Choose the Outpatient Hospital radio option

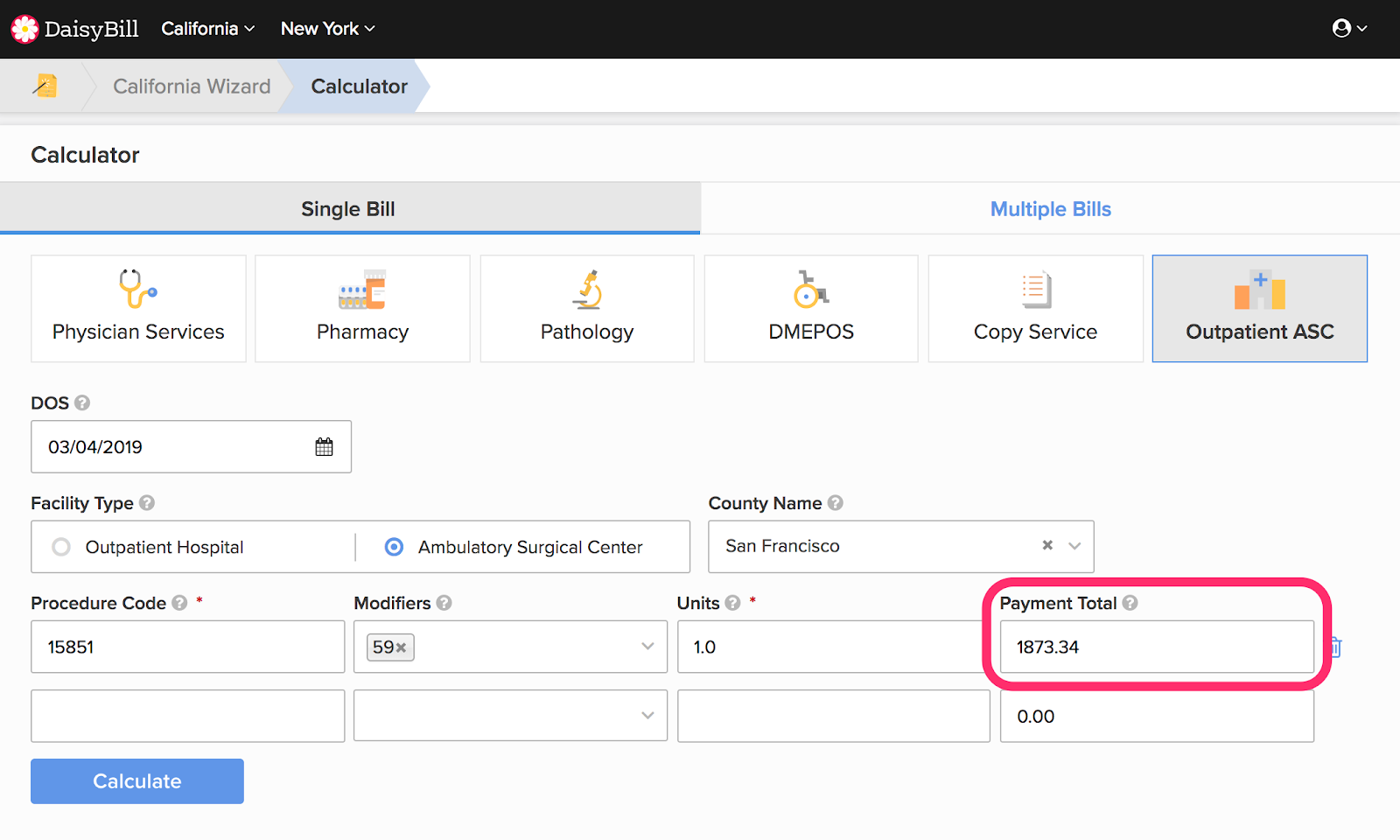[x=61, y=547]
